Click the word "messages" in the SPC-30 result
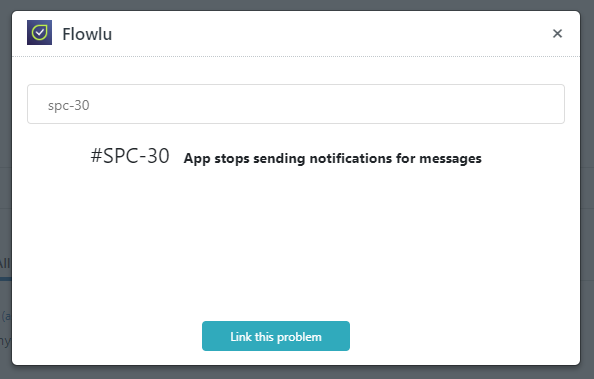 (x=450, y=159)
